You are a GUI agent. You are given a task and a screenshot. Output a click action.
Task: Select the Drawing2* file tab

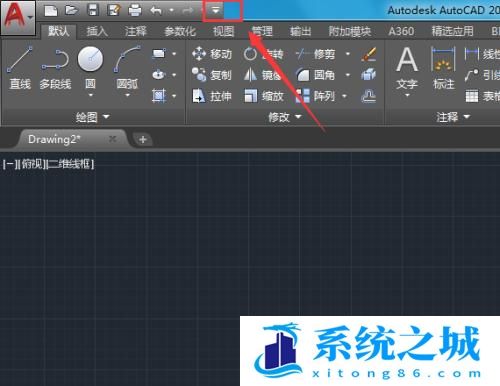pyautogui.click(x=72, y=139)
